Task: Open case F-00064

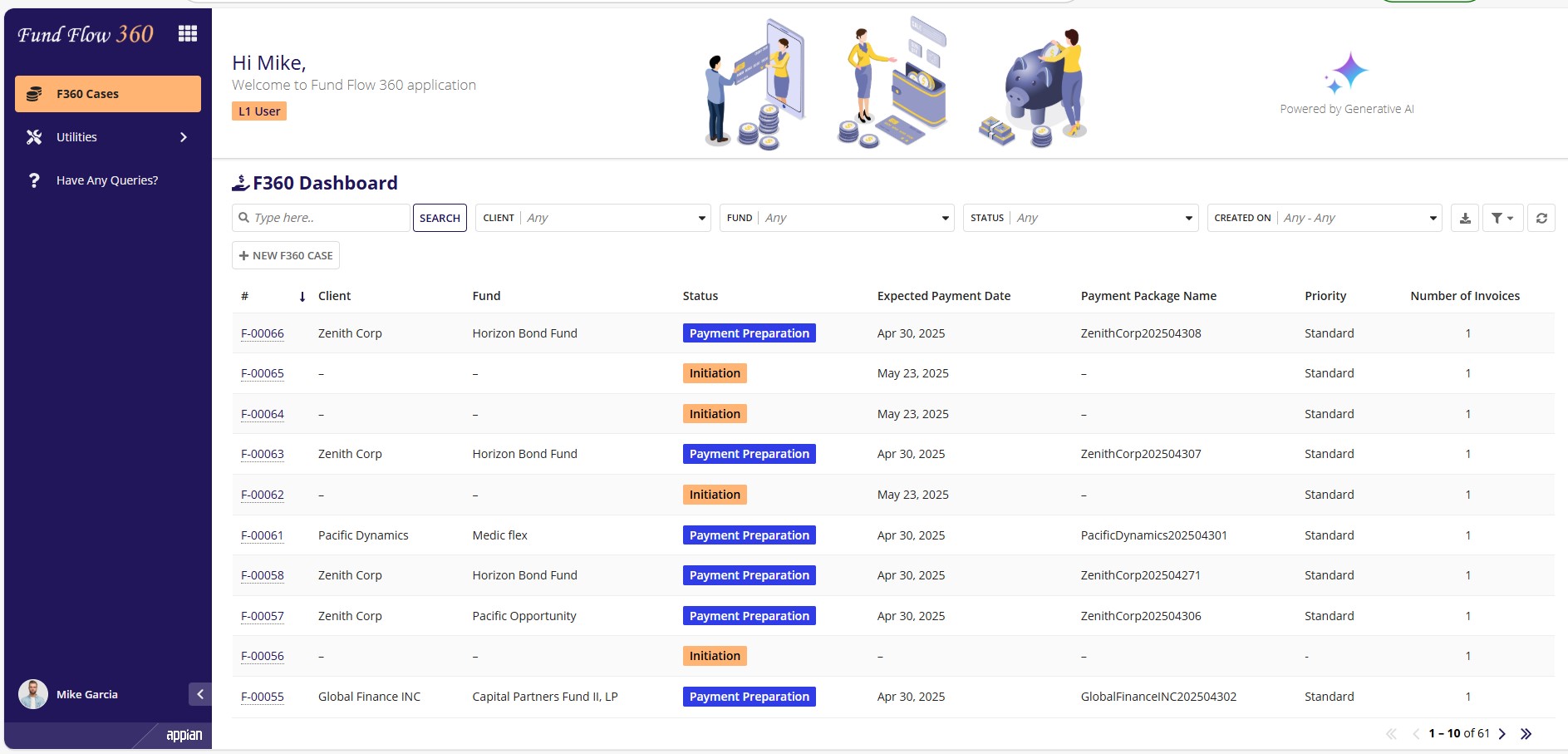Action: pyautogui.click(x=263, y=414)
